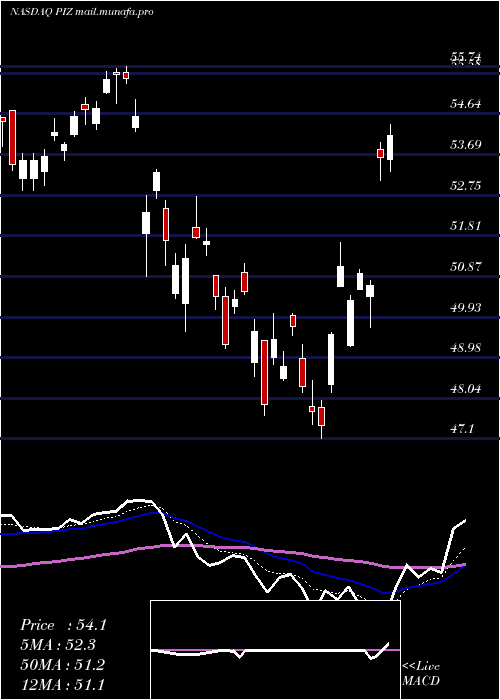Click the 52.75 price level label
The width and height of the screenshot is (500, 700).
click(x=466, y=185)
